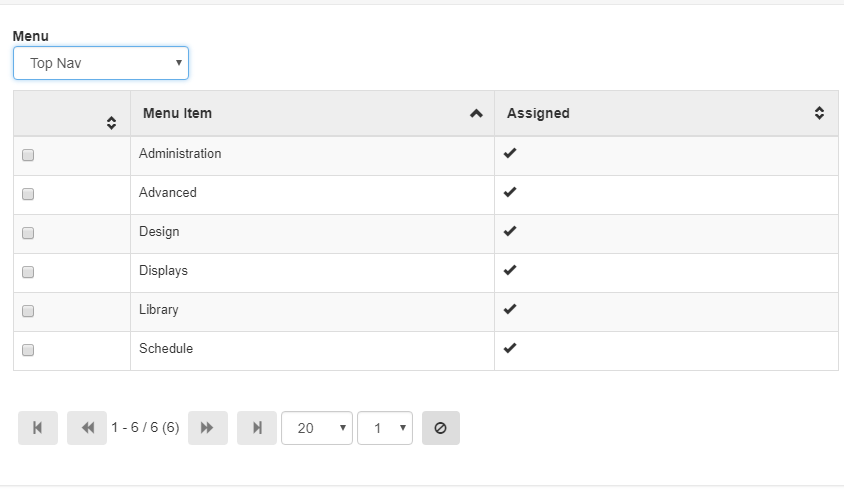844x492 pixels.
Task: Go to previous page with rewind icon
Action: point(87,428)
